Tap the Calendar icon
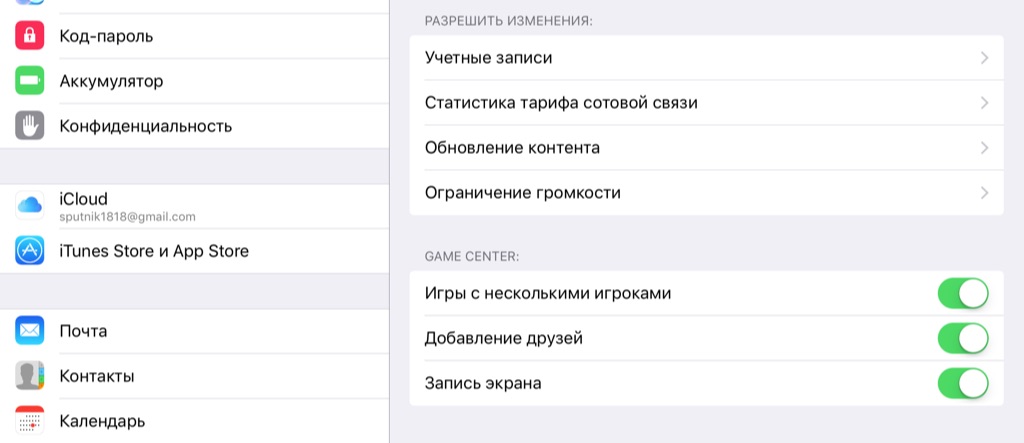 pyautogui.click(x=30, y=420)
